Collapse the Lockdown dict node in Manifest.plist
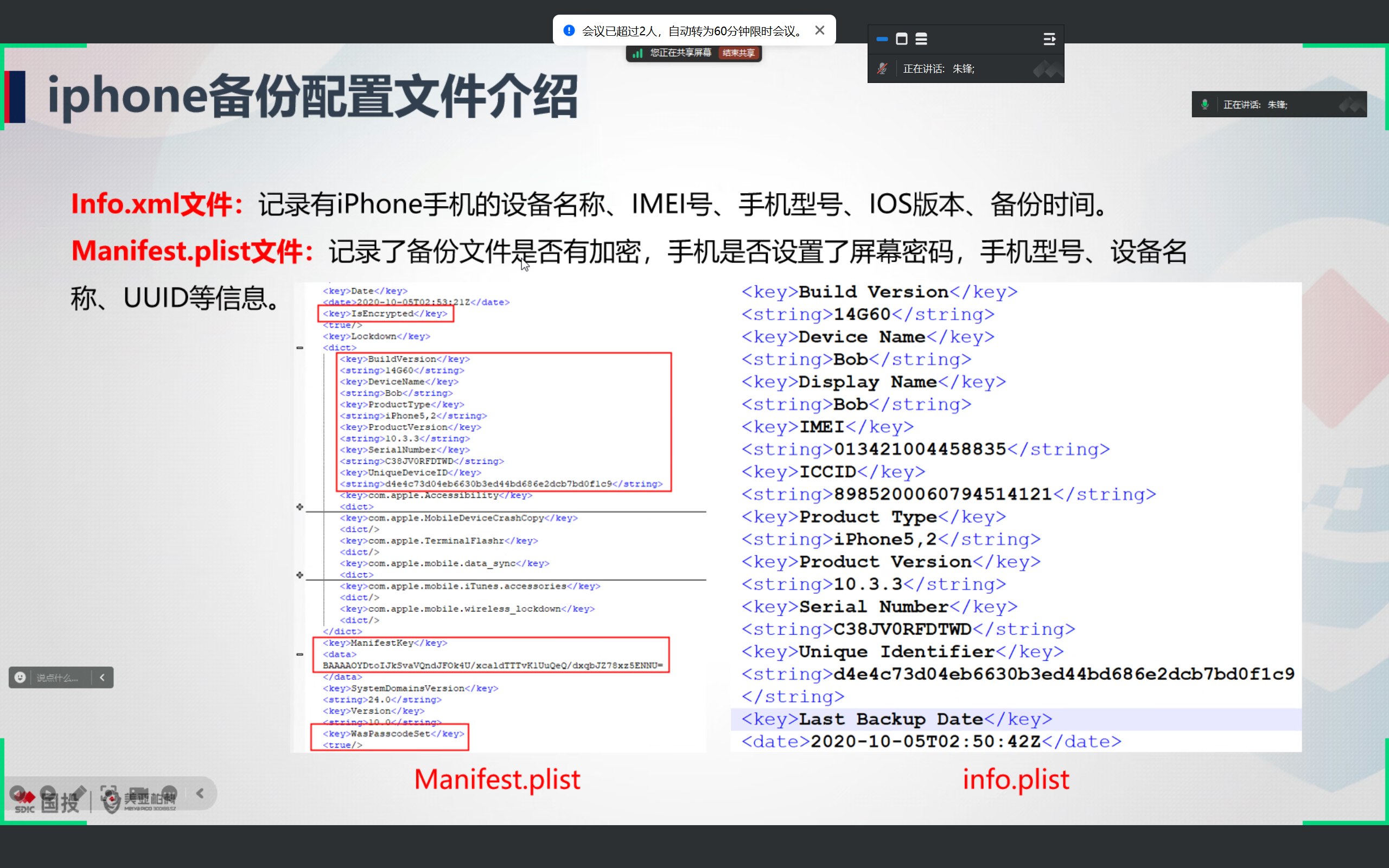The image size is (1389, 868). [300, 348]
